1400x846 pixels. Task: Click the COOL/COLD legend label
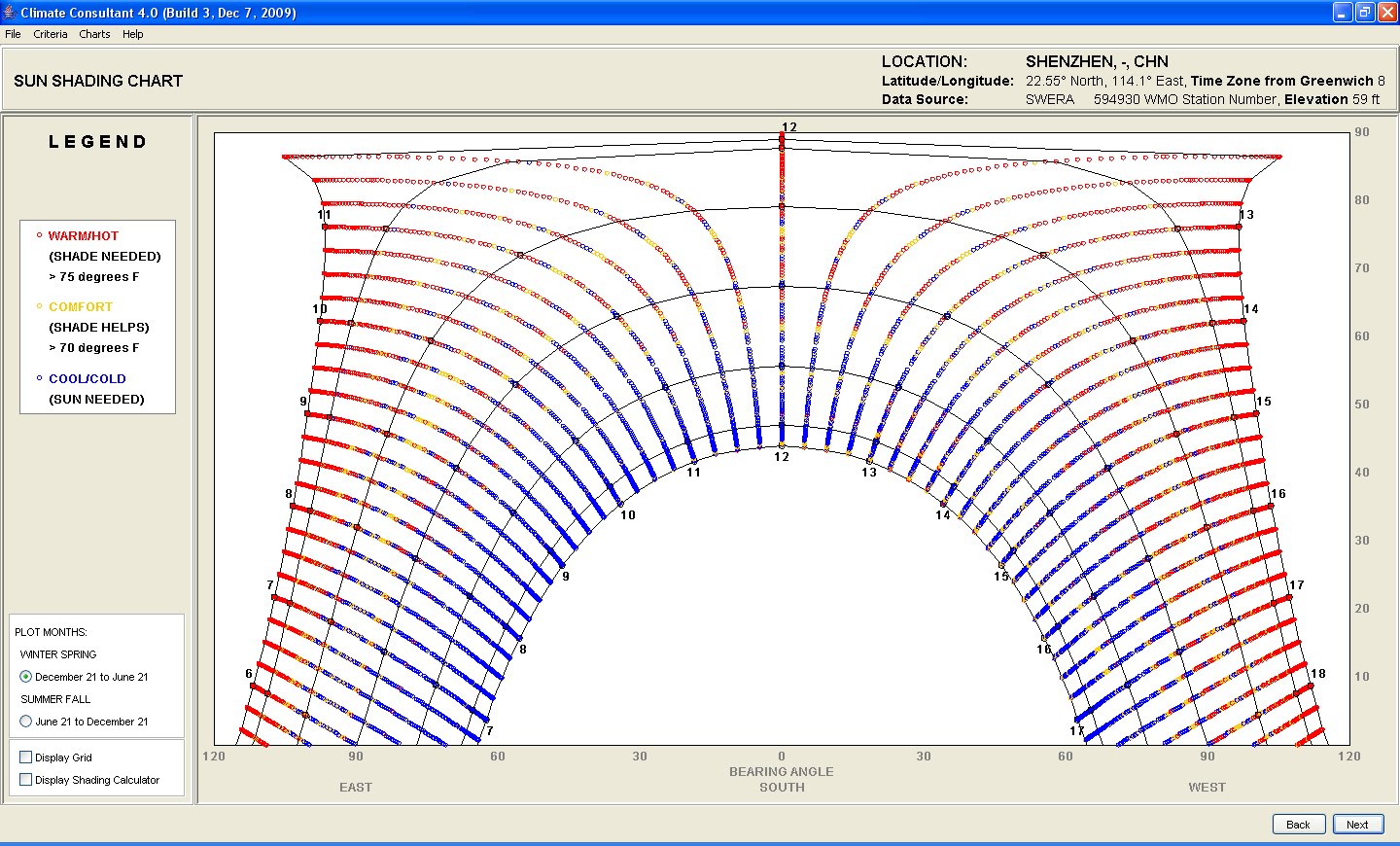[87, 379]
